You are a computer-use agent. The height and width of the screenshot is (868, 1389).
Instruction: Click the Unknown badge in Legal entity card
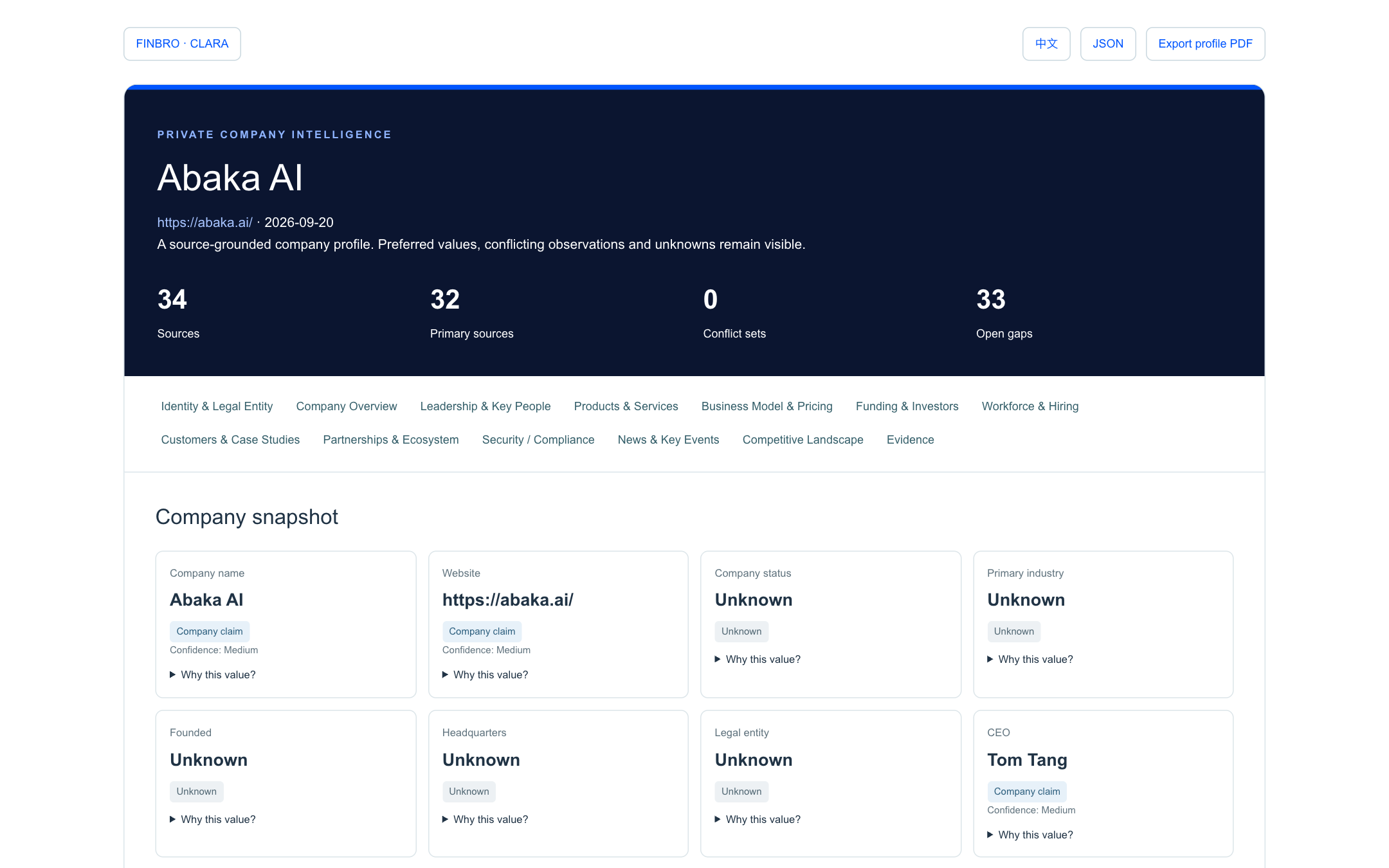[741, 791]
